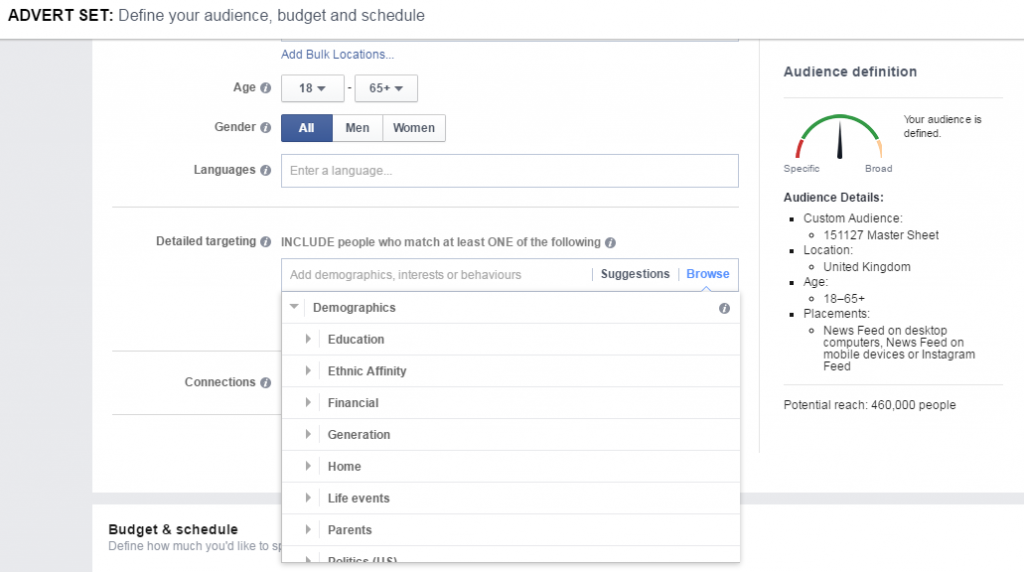
Task: Expand the Education category
Action: pos(308,339)
